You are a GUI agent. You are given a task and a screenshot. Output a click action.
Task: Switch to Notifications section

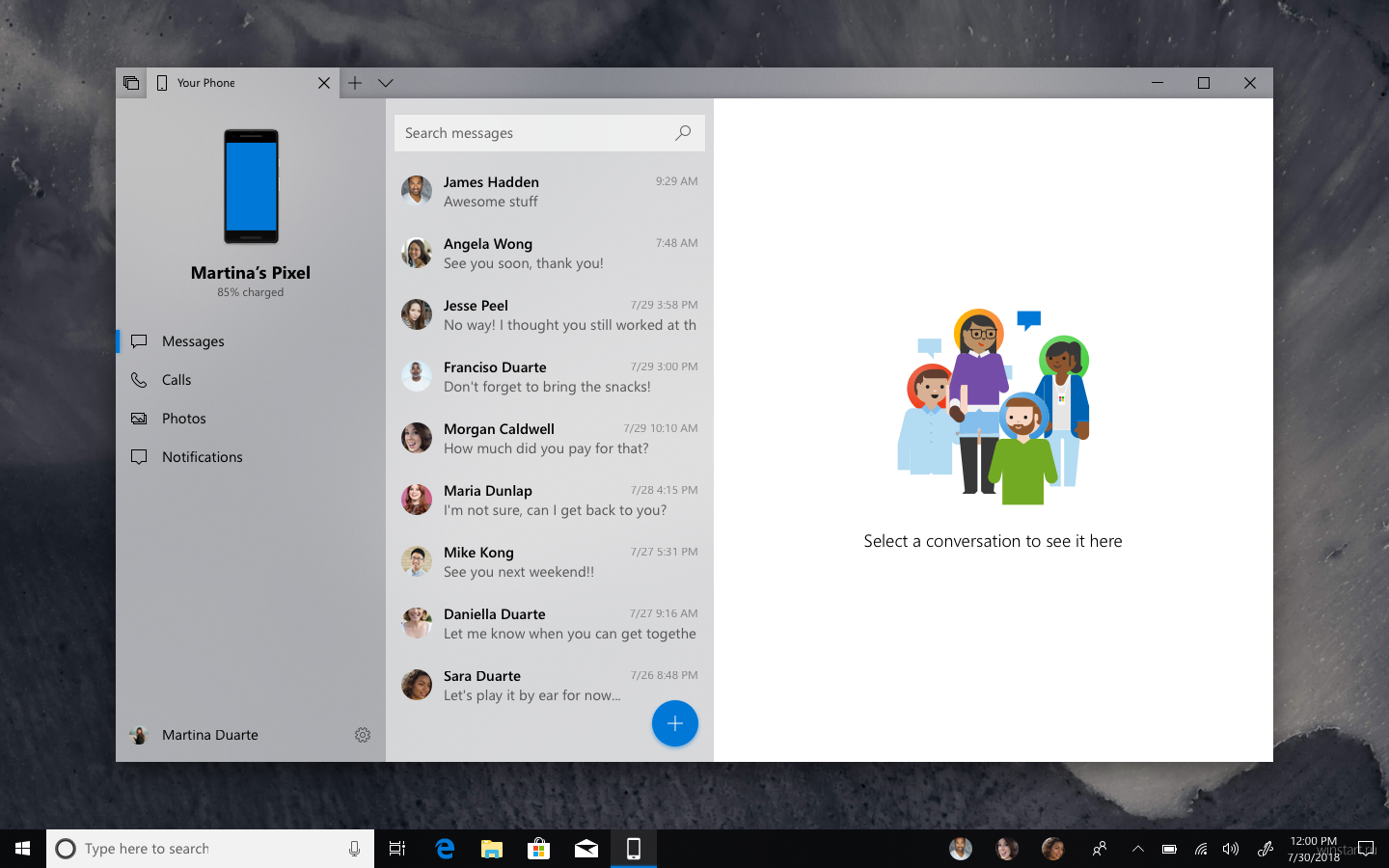click(x=202, y=457)
